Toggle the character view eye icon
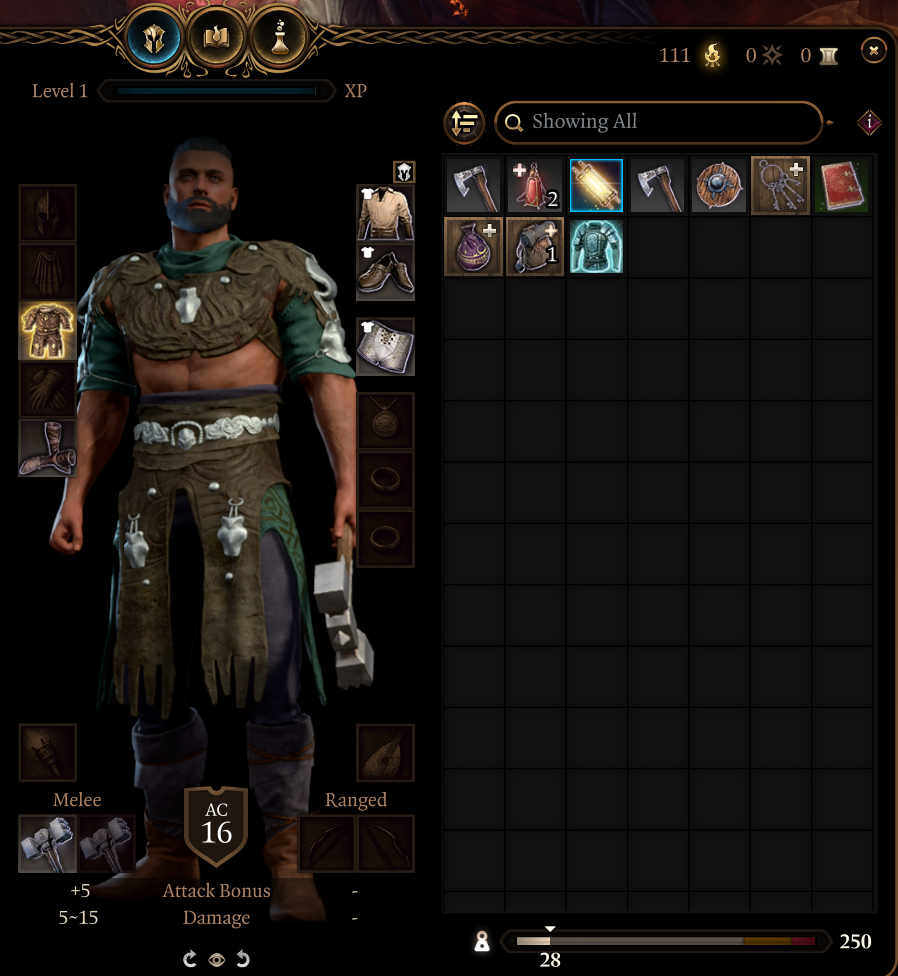The height and width of the screenshot is (976, 898). tap(216, 960)
